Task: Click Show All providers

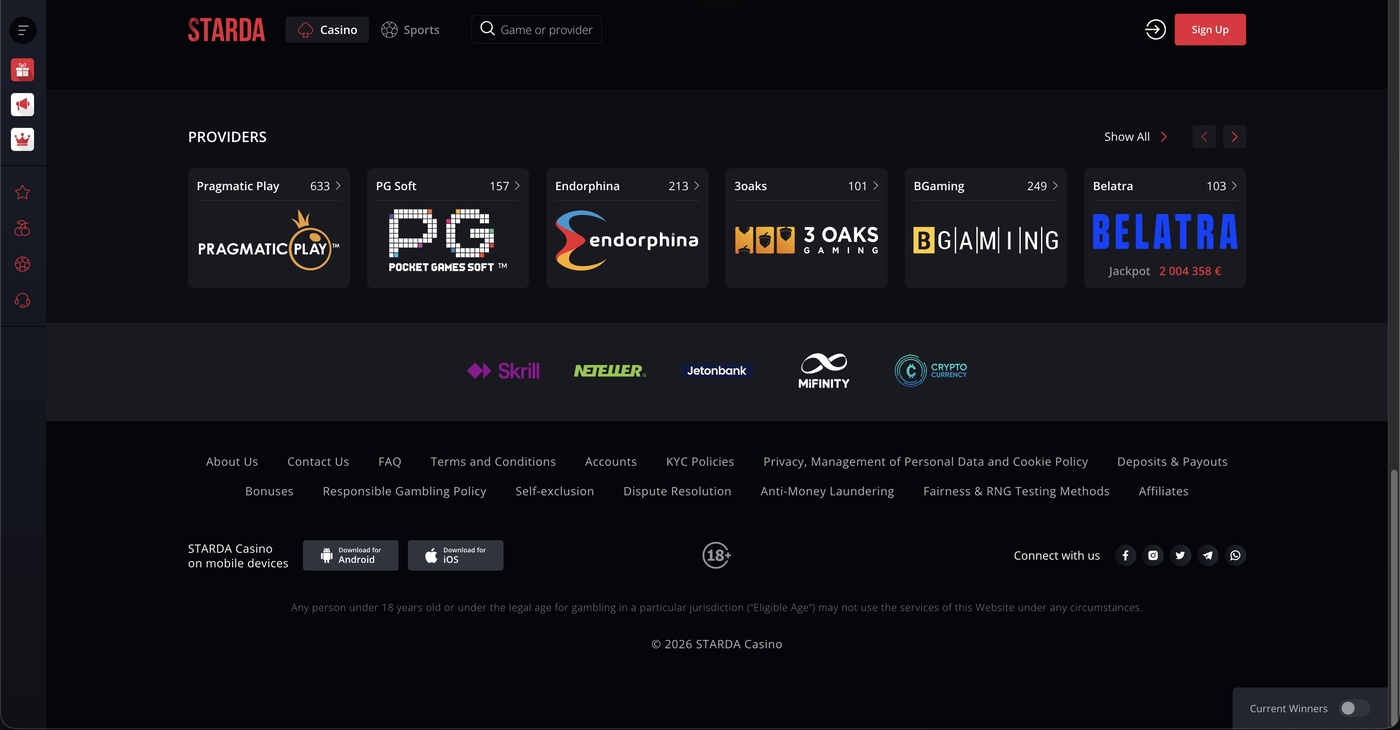Action: pyautogui.click(x=1136, y=137)
